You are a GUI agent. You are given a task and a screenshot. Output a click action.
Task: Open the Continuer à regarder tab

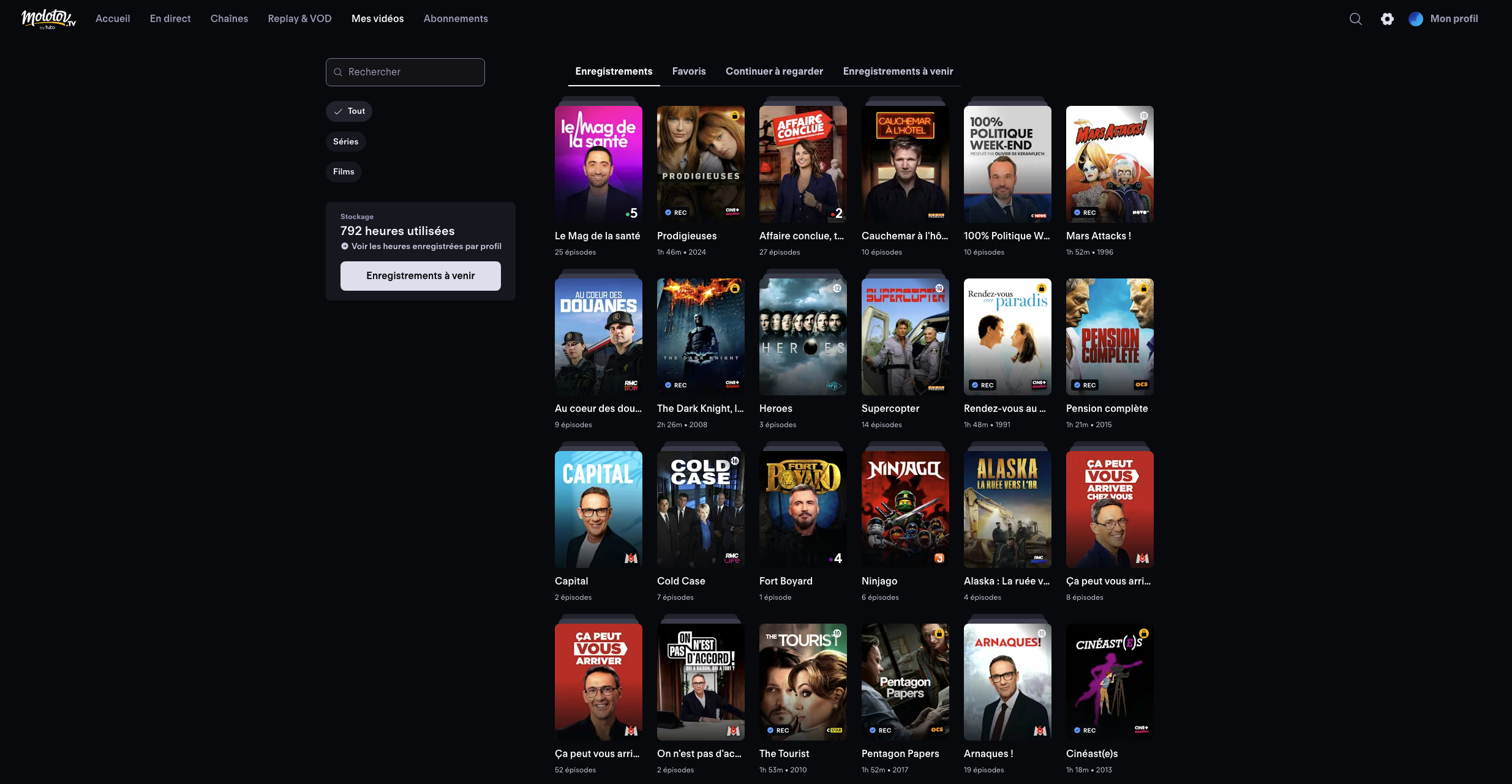click(774, 72)
